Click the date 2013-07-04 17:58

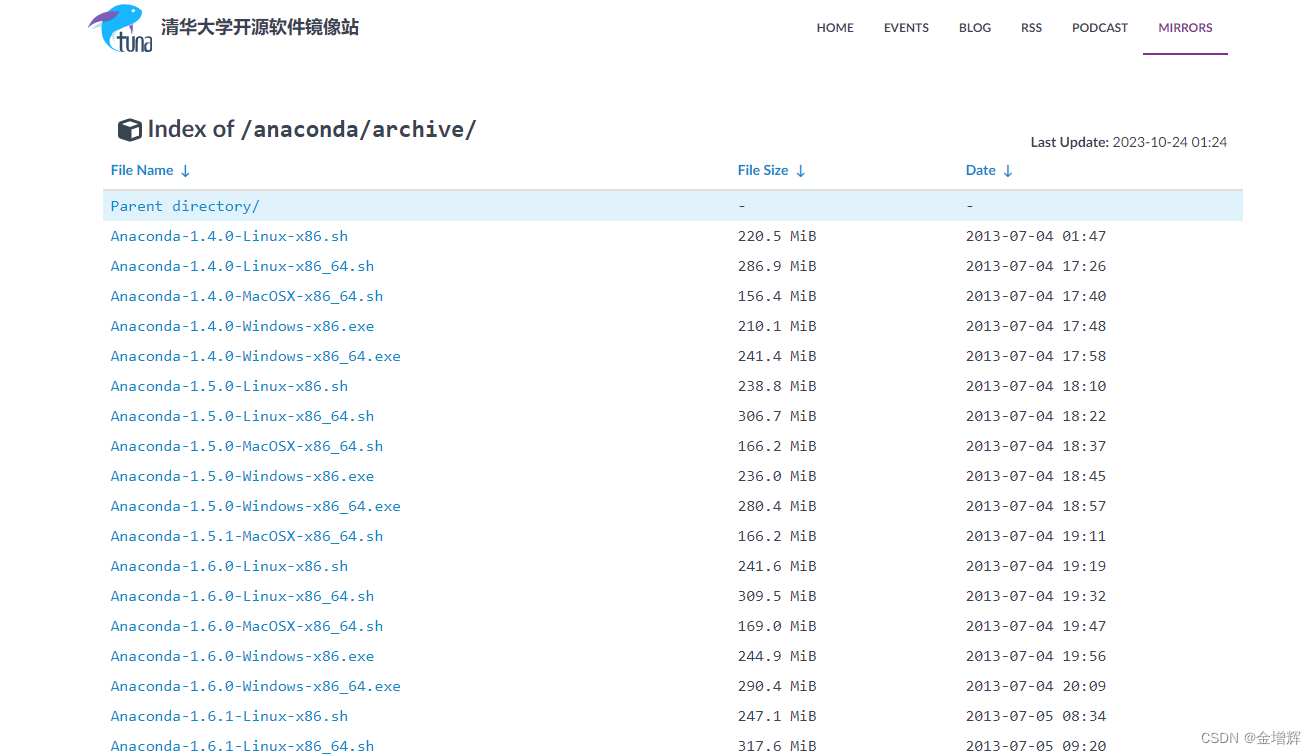point(1036,356)
